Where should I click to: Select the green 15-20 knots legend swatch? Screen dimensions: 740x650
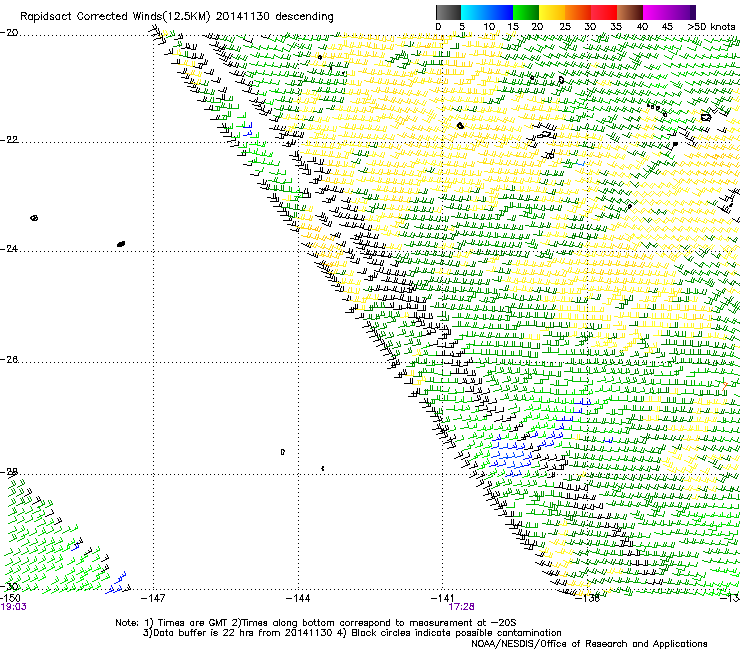[x=526, y=12]
